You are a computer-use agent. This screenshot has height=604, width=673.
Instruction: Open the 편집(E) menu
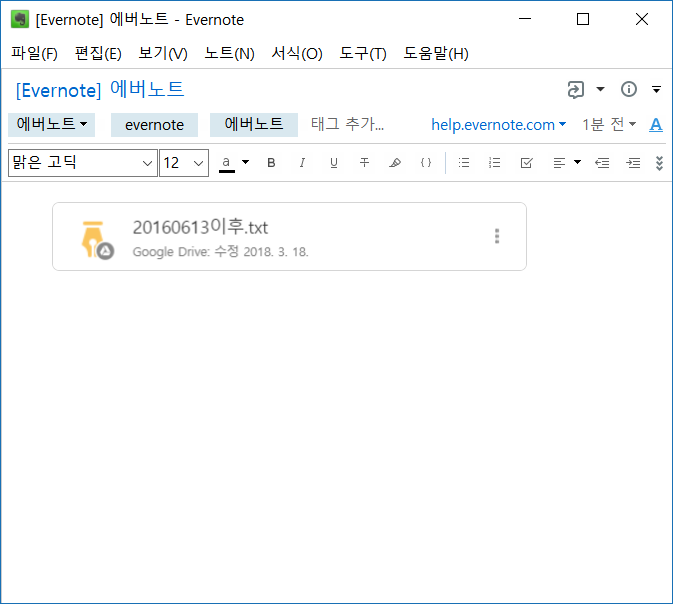pyautogui.click(x=98, y=54)
